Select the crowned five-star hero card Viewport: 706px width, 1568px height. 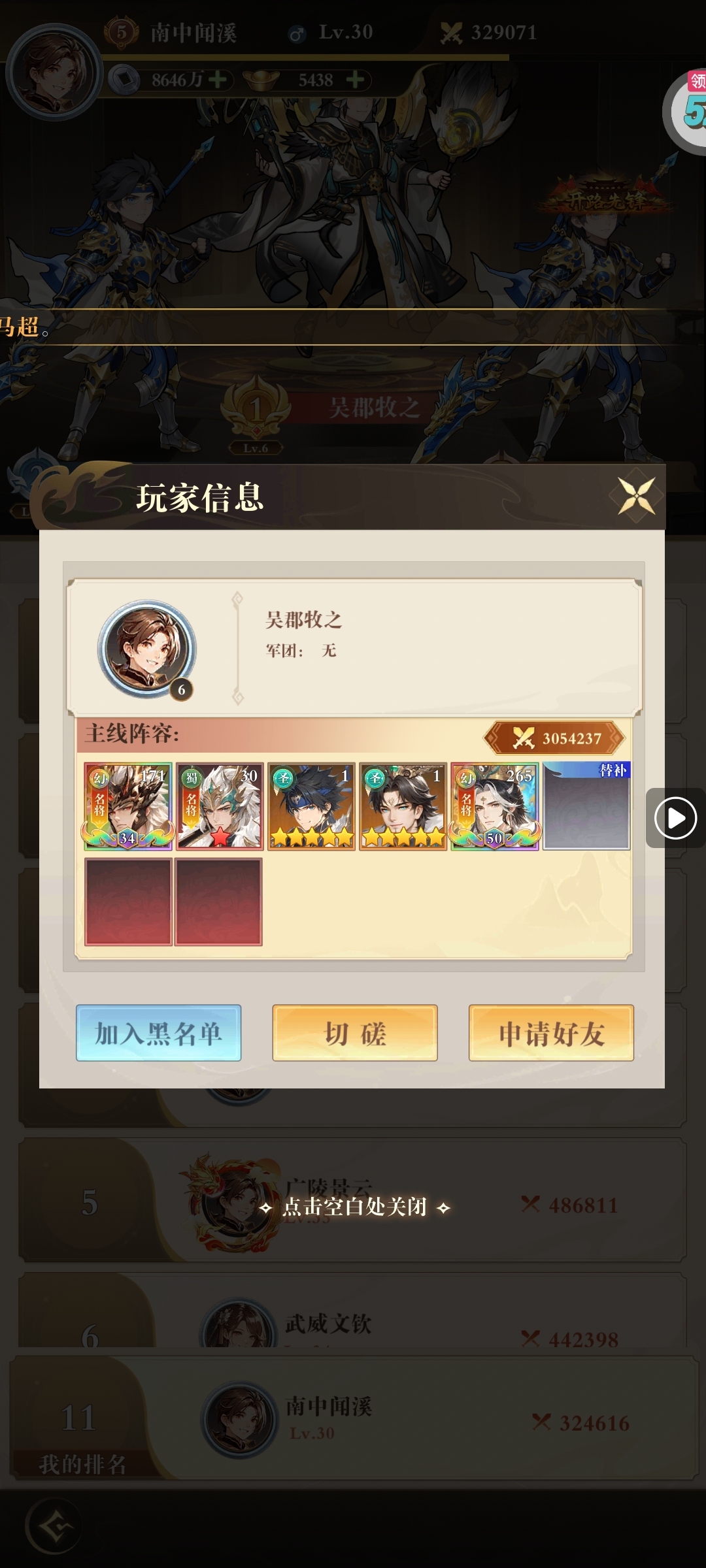pyautogui.click(x=403, y=806)
